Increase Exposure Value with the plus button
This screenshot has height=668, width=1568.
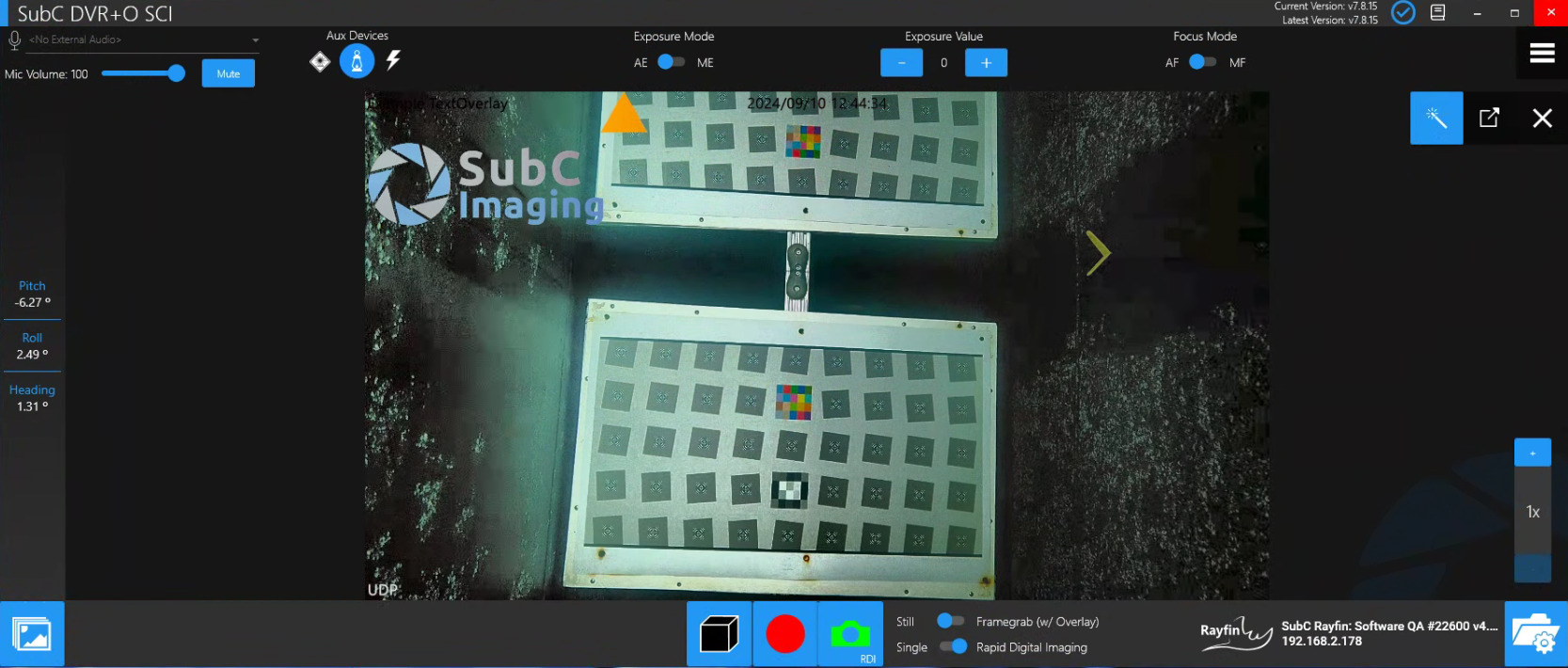(986, 63)
